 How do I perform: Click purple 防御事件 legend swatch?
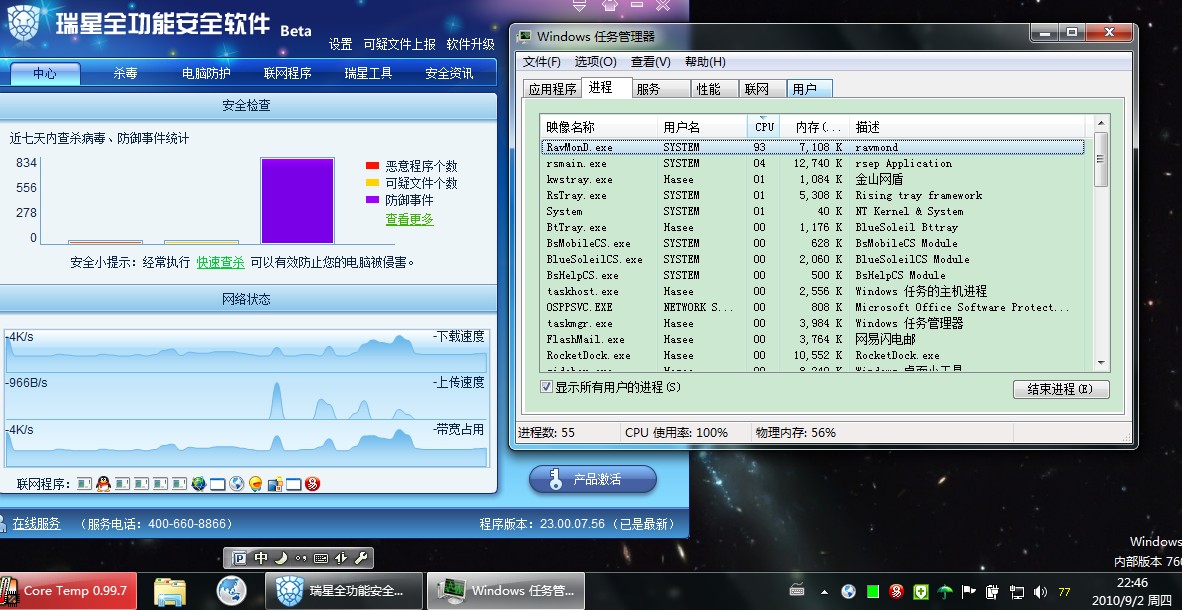point(372,200)
